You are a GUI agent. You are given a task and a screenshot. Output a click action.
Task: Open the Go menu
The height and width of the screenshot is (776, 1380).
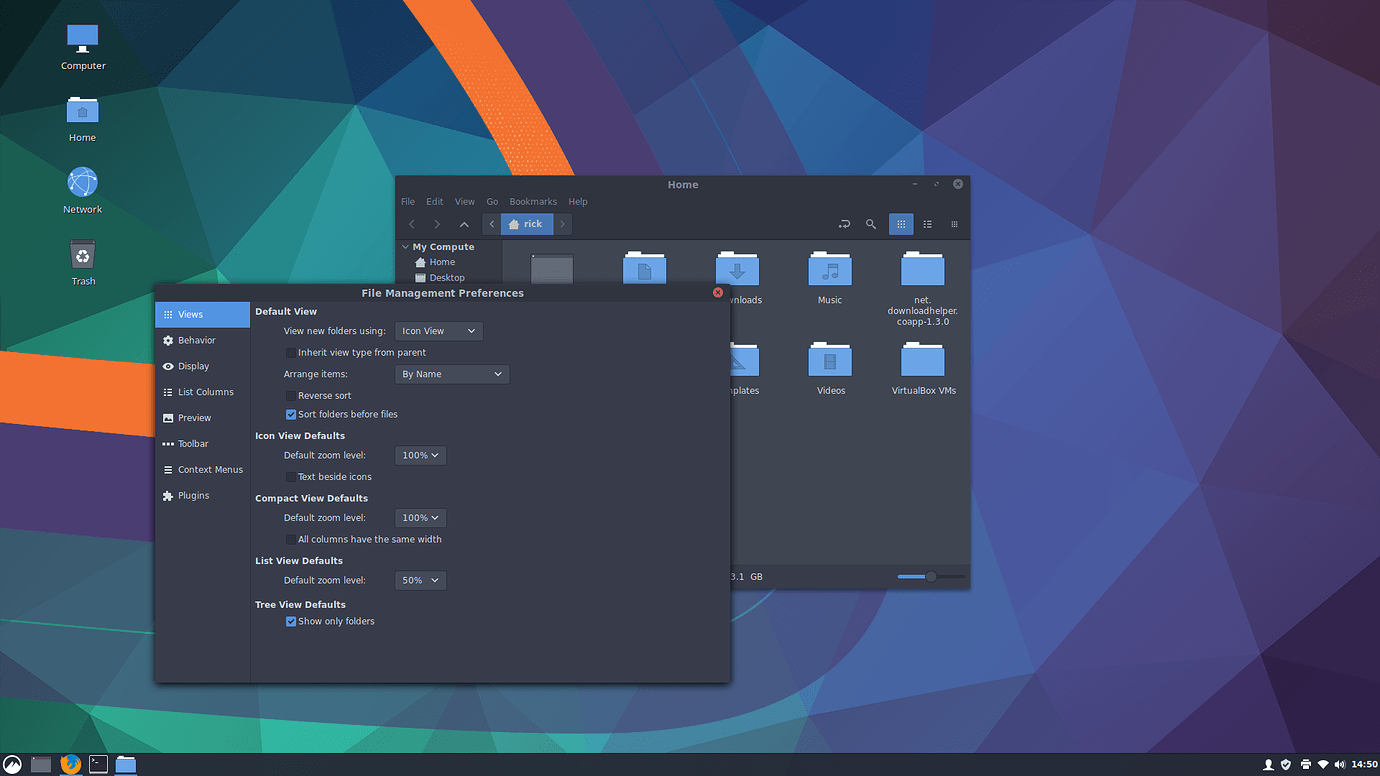[492, 202]
